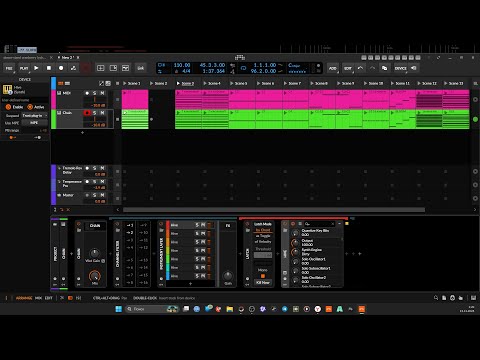Open the PLAY menu button
Image resolution: width=480 pixels, height=360 pixels.
coord(24,68)
